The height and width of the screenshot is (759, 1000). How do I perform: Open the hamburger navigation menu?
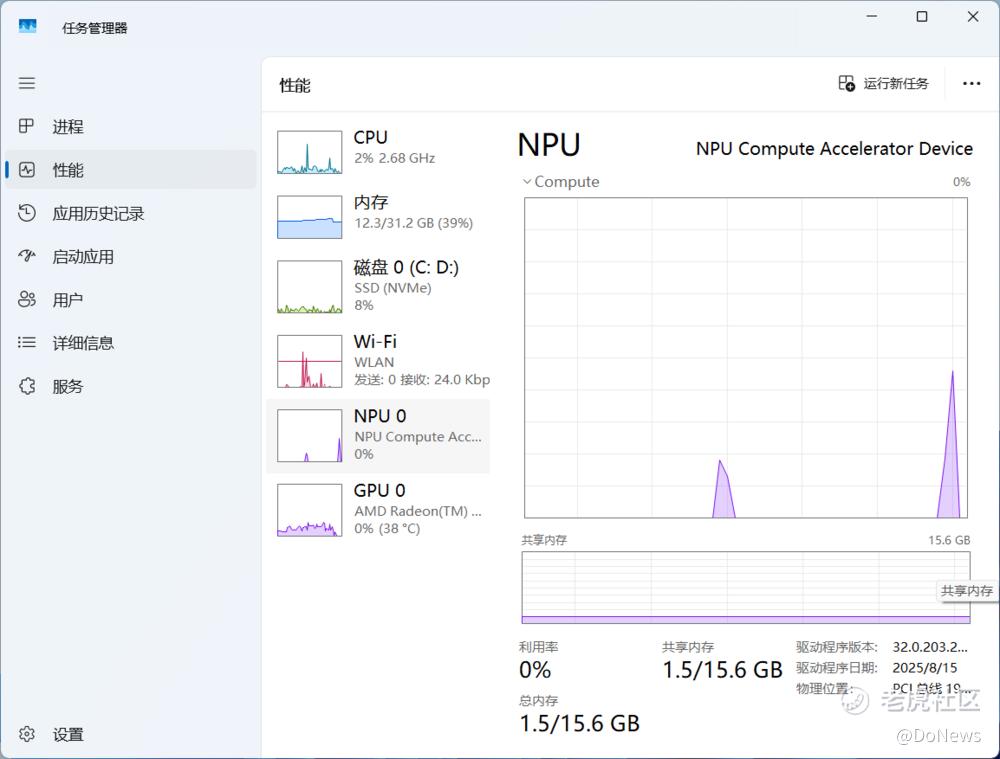(x=27, y=83)
